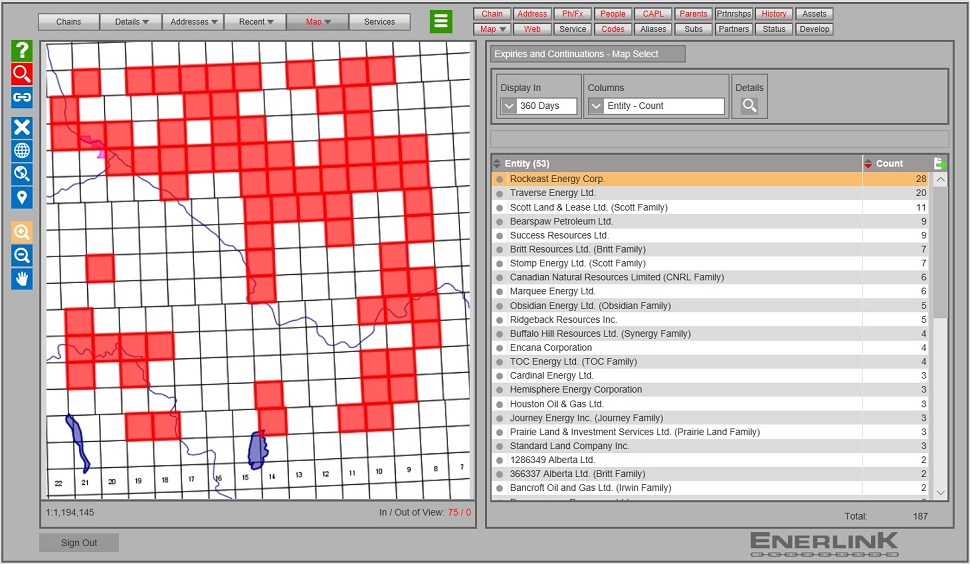The image size is (970, 564).
Task: Click the Chain button
Action: (492, 14)
